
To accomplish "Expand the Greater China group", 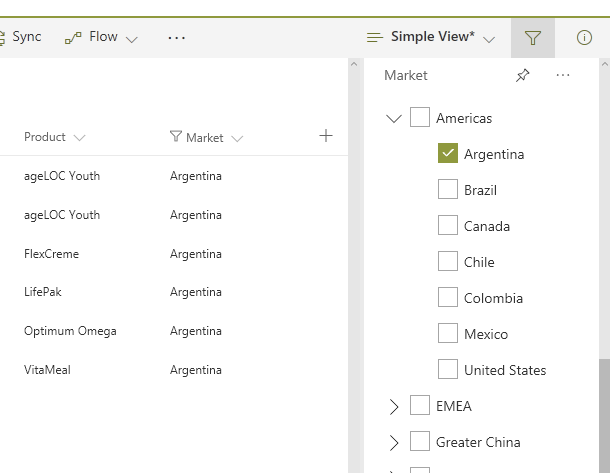I will [393, 442].
